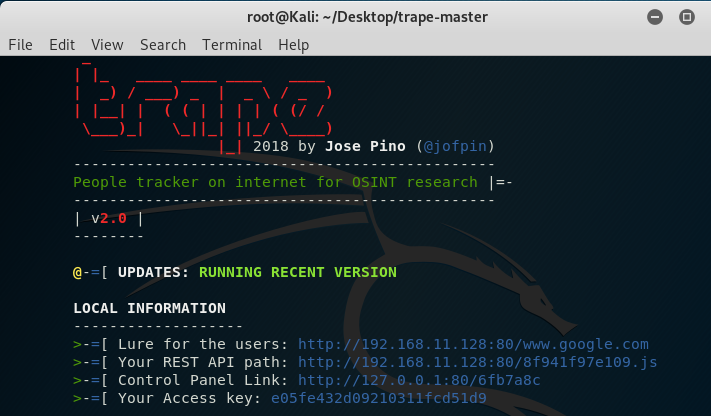This screenshot has width=711, height=416.
Task: Click the version number 2.0
Action: click(x=113, y=218)
